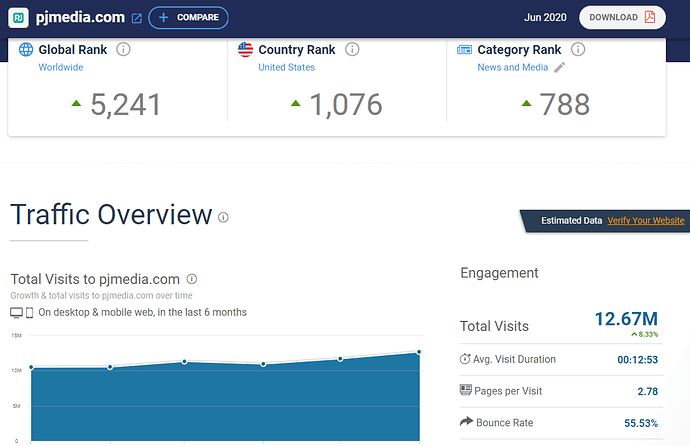The height and width of the screenshot is (446, 690).
Task: Click the last data point on visits chart
Action: pyautogui.click(x=419, y=352)
